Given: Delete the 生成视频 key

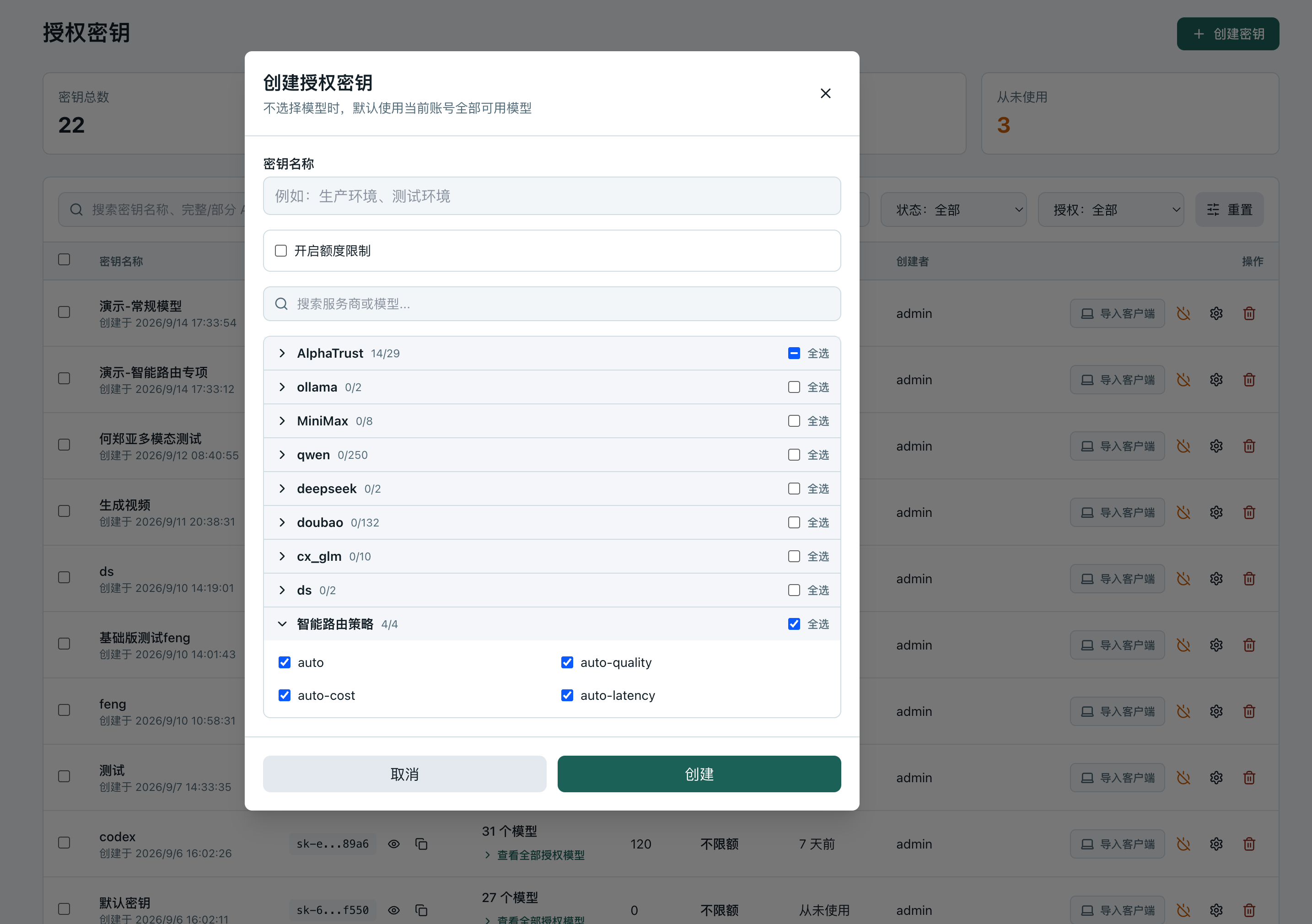Looking at the screenshot, I should click(1249, 512).
